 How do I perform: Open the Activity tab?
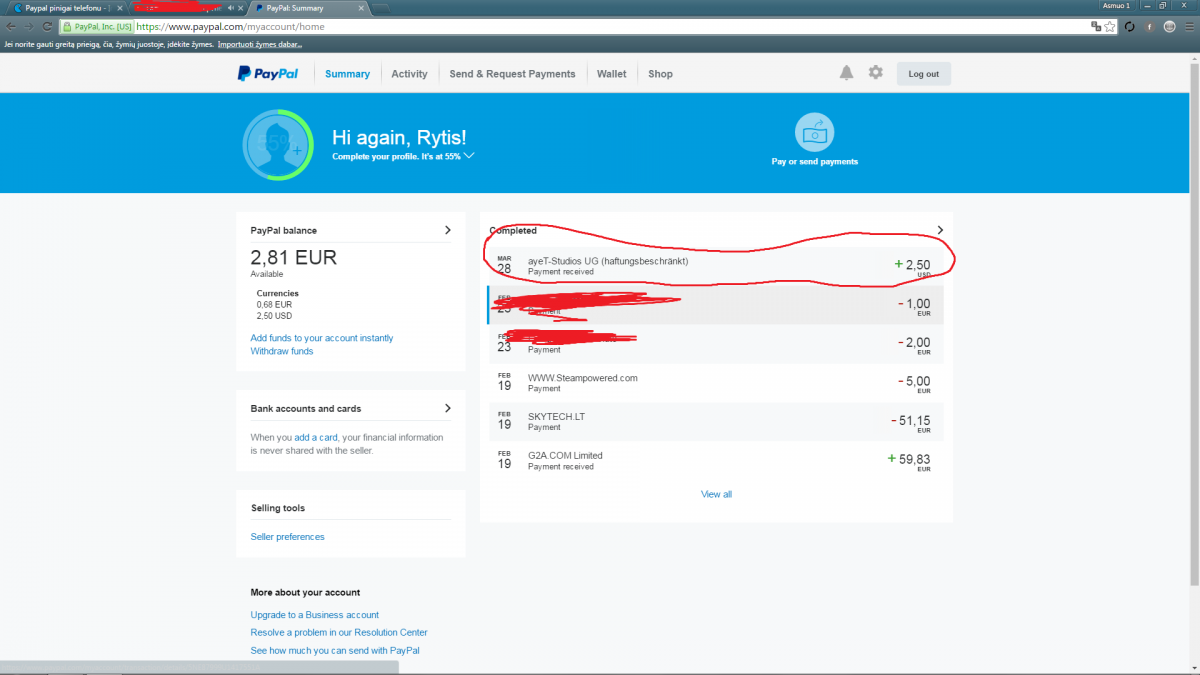pos(409,74)
